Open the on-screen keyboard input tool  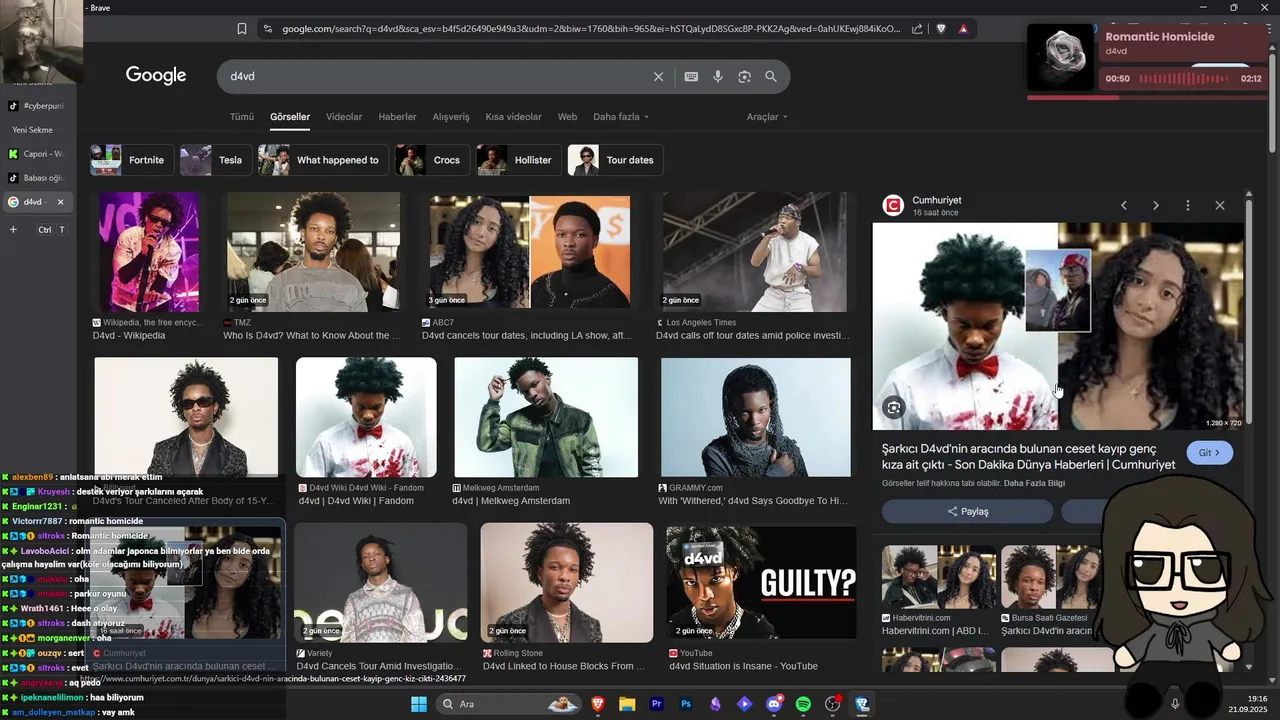(691, 76)
